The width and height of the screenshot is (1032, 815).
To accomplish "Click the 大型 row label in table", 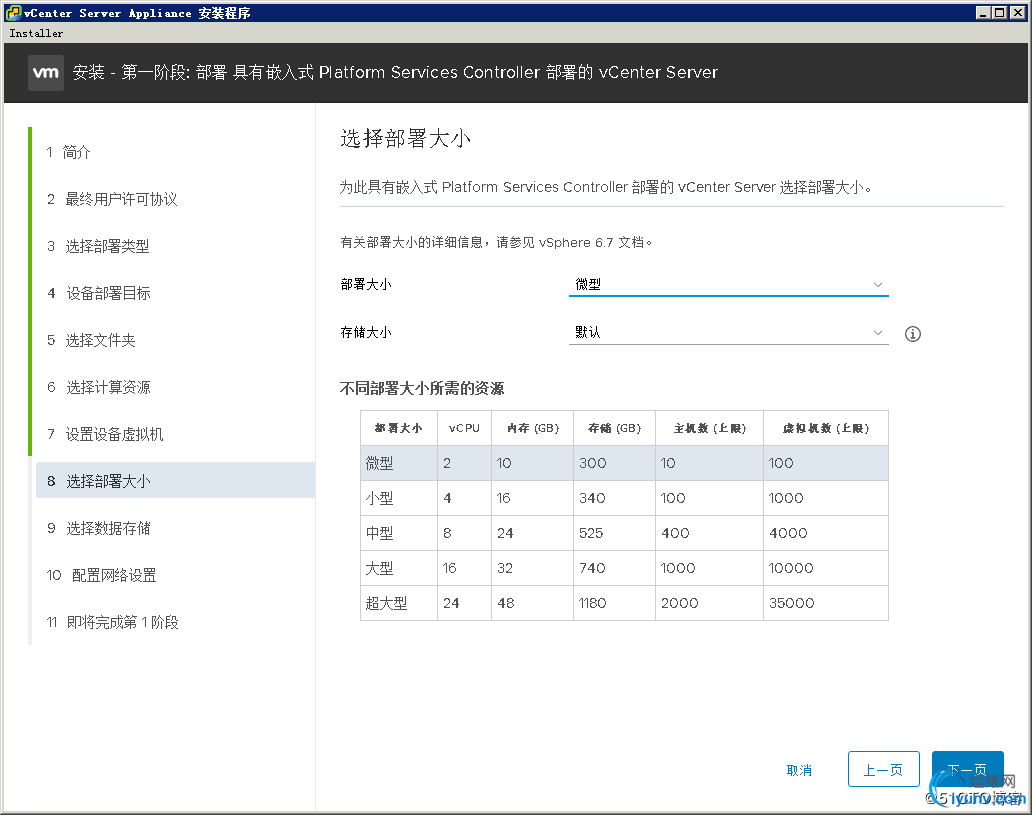I will pos(380,568).
